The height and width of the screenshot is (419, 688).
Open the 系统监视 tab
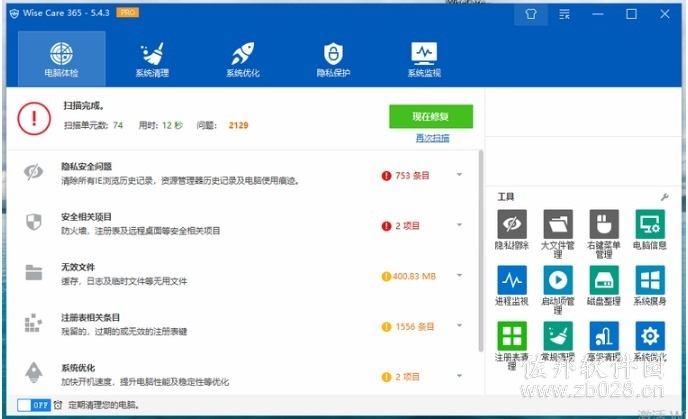424,59
